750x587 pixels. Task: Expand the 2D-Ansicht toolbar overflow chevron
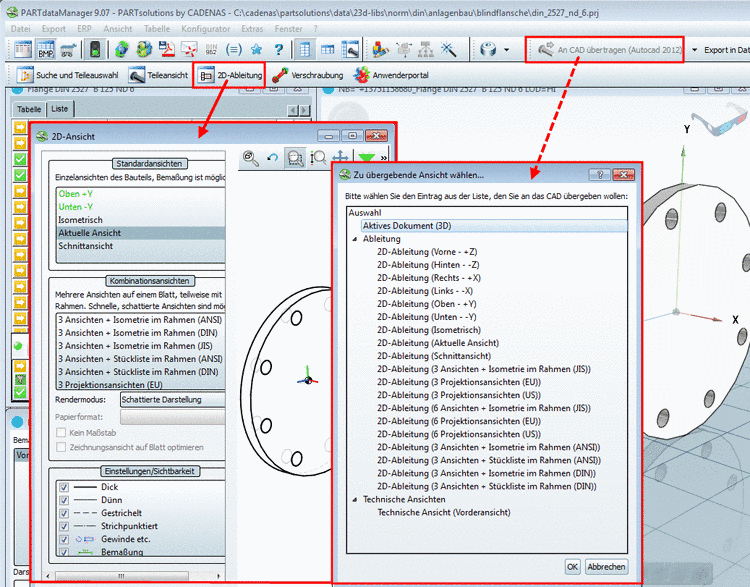click(384, 157)
